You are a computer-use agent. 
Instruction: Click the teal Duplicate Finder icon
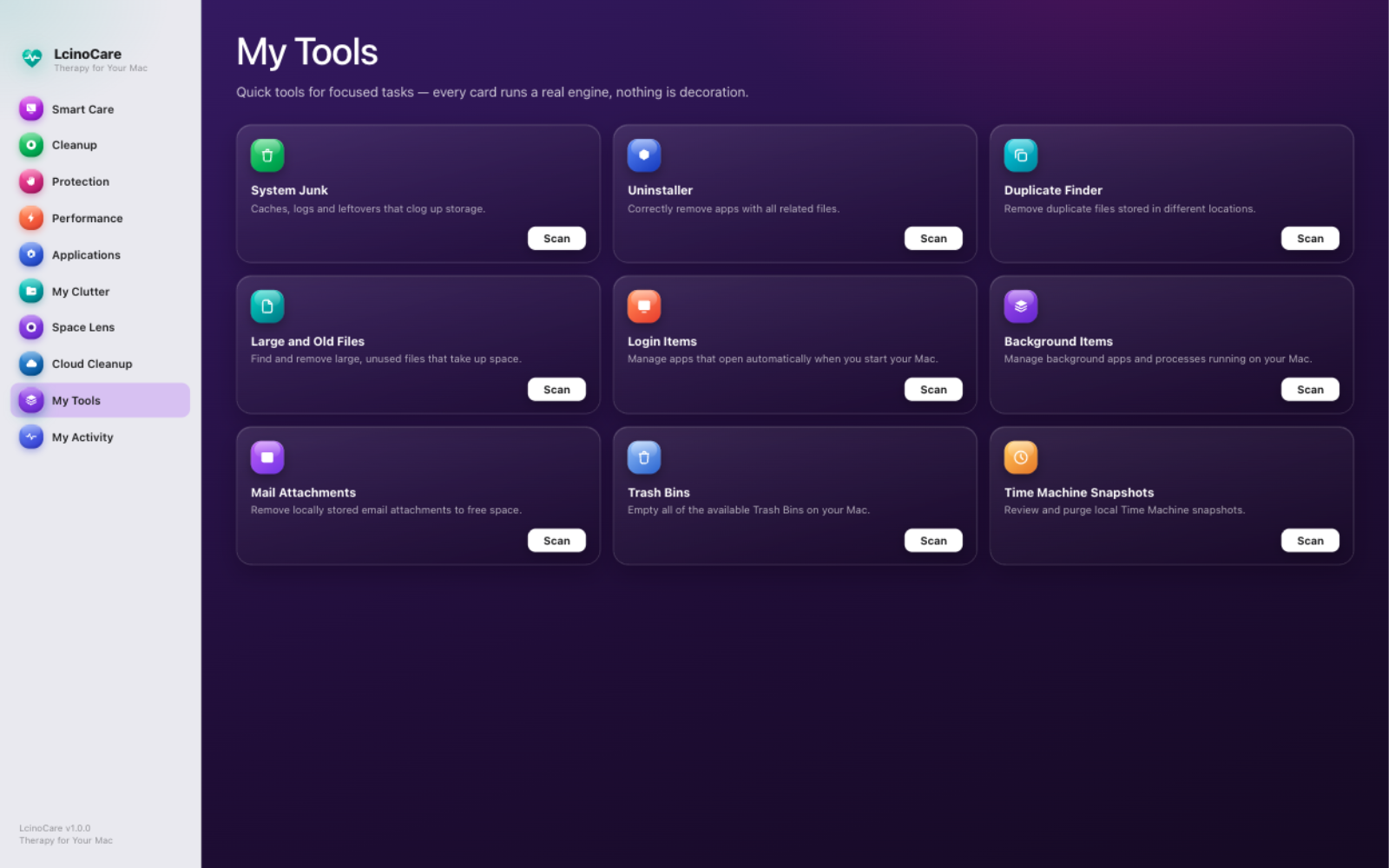tap(1021, 155)
